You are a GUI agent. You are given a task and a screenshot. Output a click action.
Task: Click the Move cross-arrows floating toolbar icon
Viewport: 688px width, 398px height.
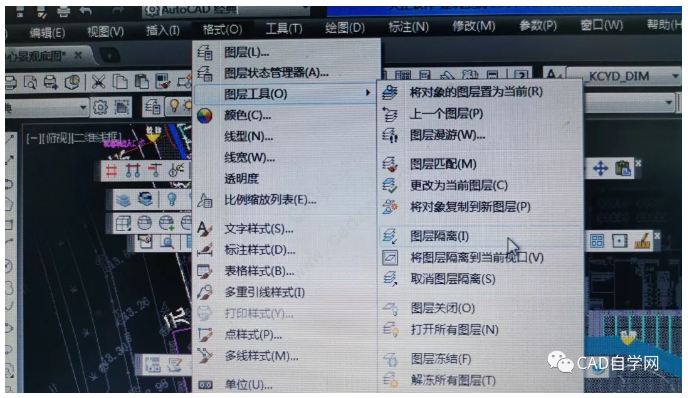point(601,169)
